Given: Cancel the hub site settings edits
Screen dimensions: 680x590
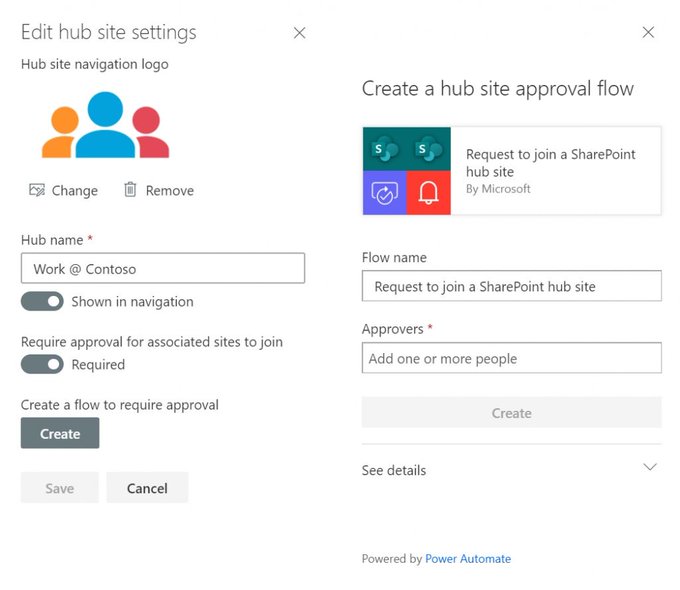Looking at the screenshot, I should (147, 488).
